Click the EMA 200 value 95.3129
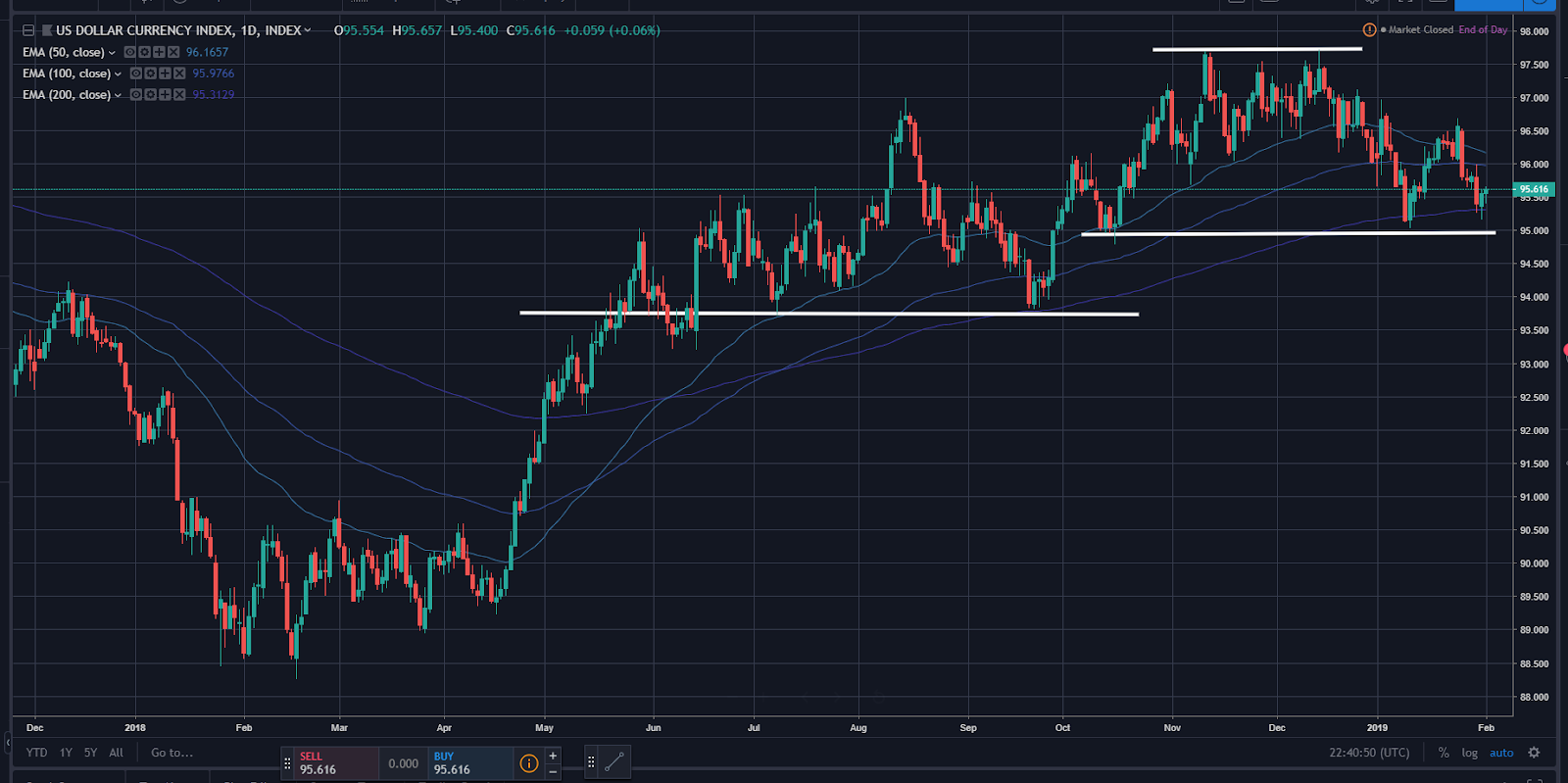The height and width of the screenshot is (783, 1568). [x=214, y=95]
